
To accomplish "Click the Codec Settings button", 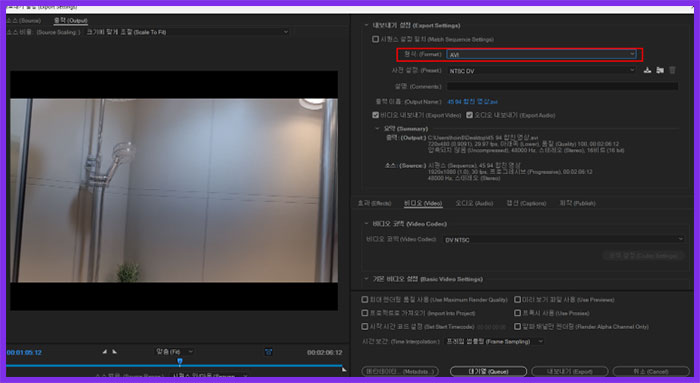I will tap(643, 256).
